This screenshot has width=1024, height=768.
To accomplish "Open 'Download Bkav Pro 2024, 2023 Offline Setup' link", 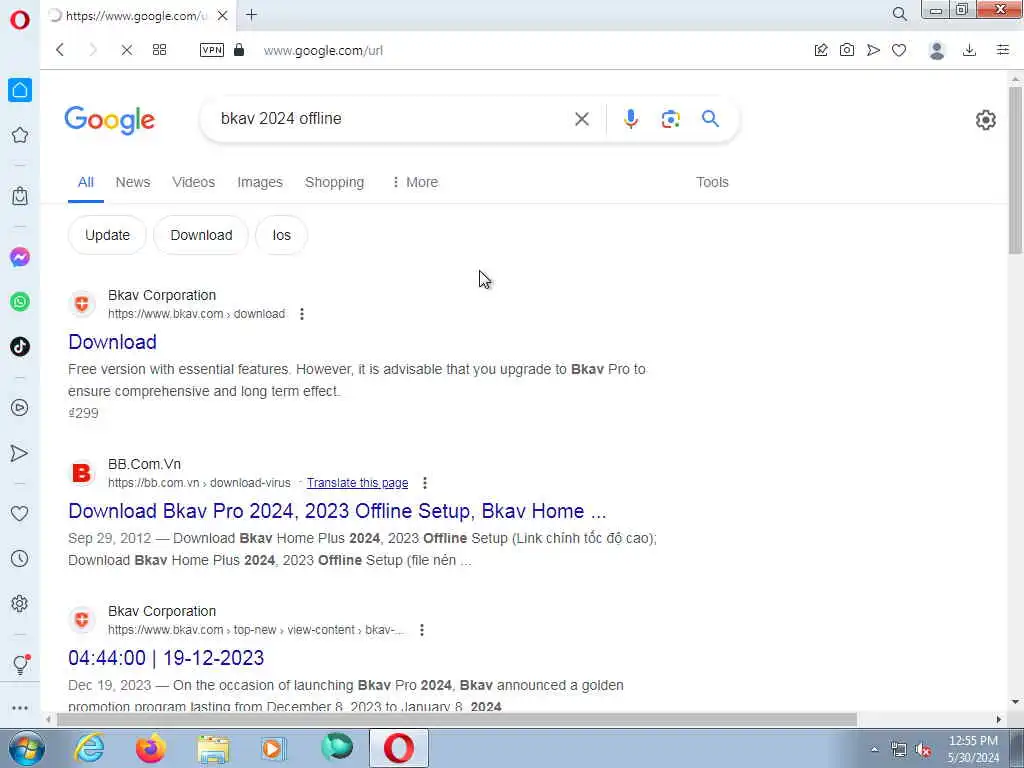I will 337,511.
